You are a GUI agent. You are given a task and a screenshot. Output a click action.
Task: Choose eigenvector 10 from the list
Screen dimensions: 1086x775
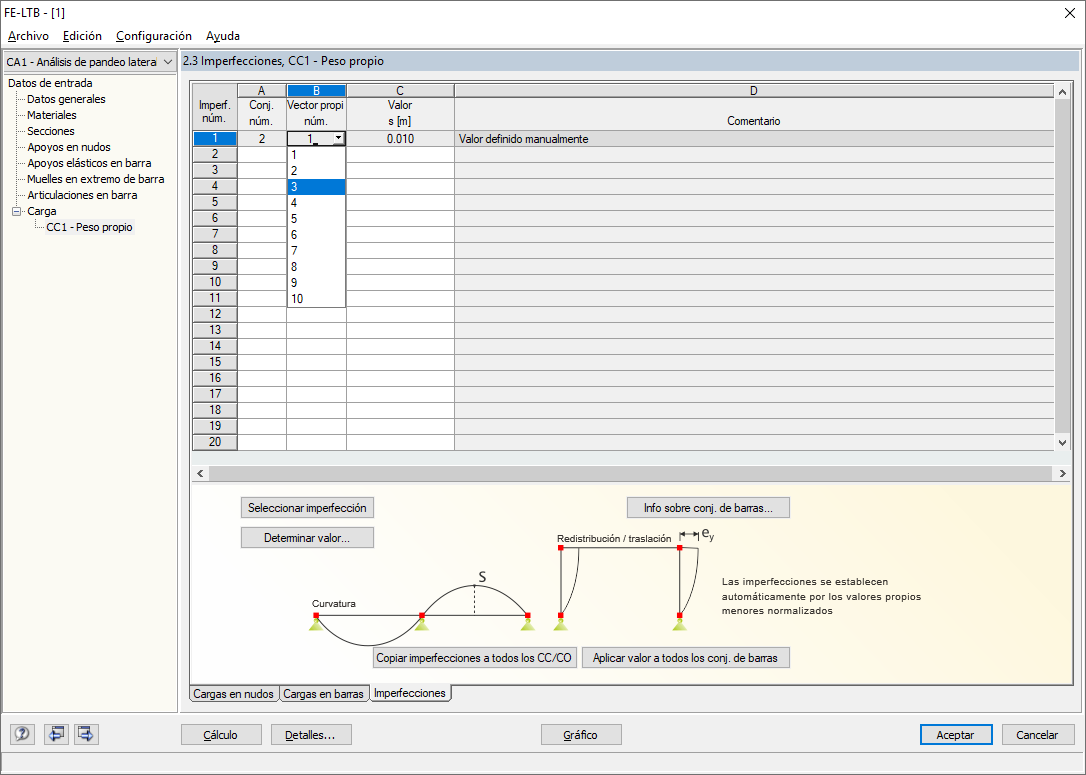tap(317, 299)
